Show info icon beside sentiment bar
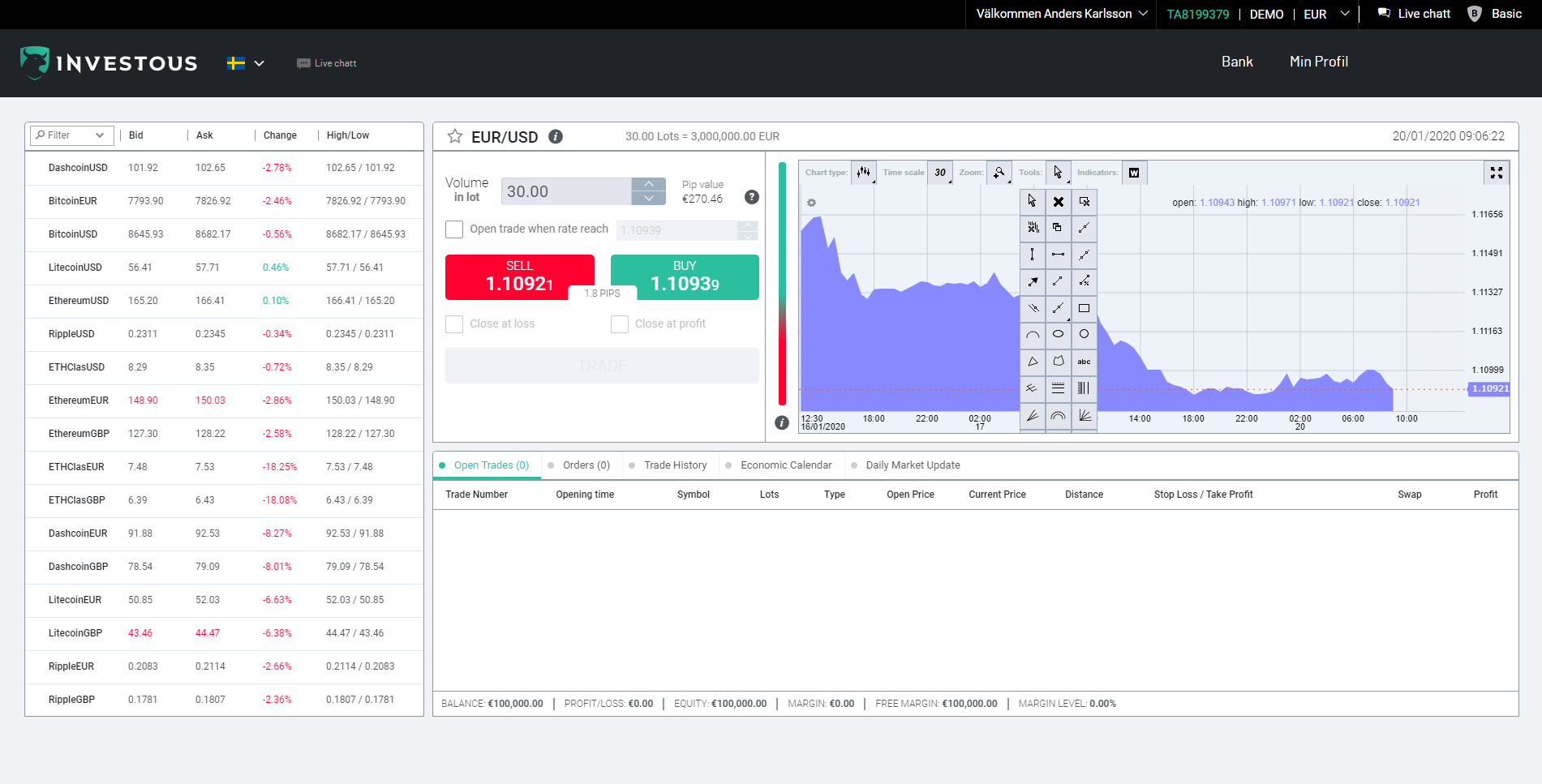 pos(782,422)
